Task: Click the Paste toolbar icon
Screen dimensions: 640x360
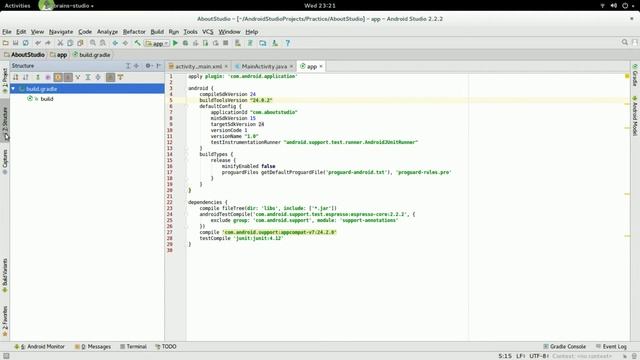Action: click(x=80, y=43)
